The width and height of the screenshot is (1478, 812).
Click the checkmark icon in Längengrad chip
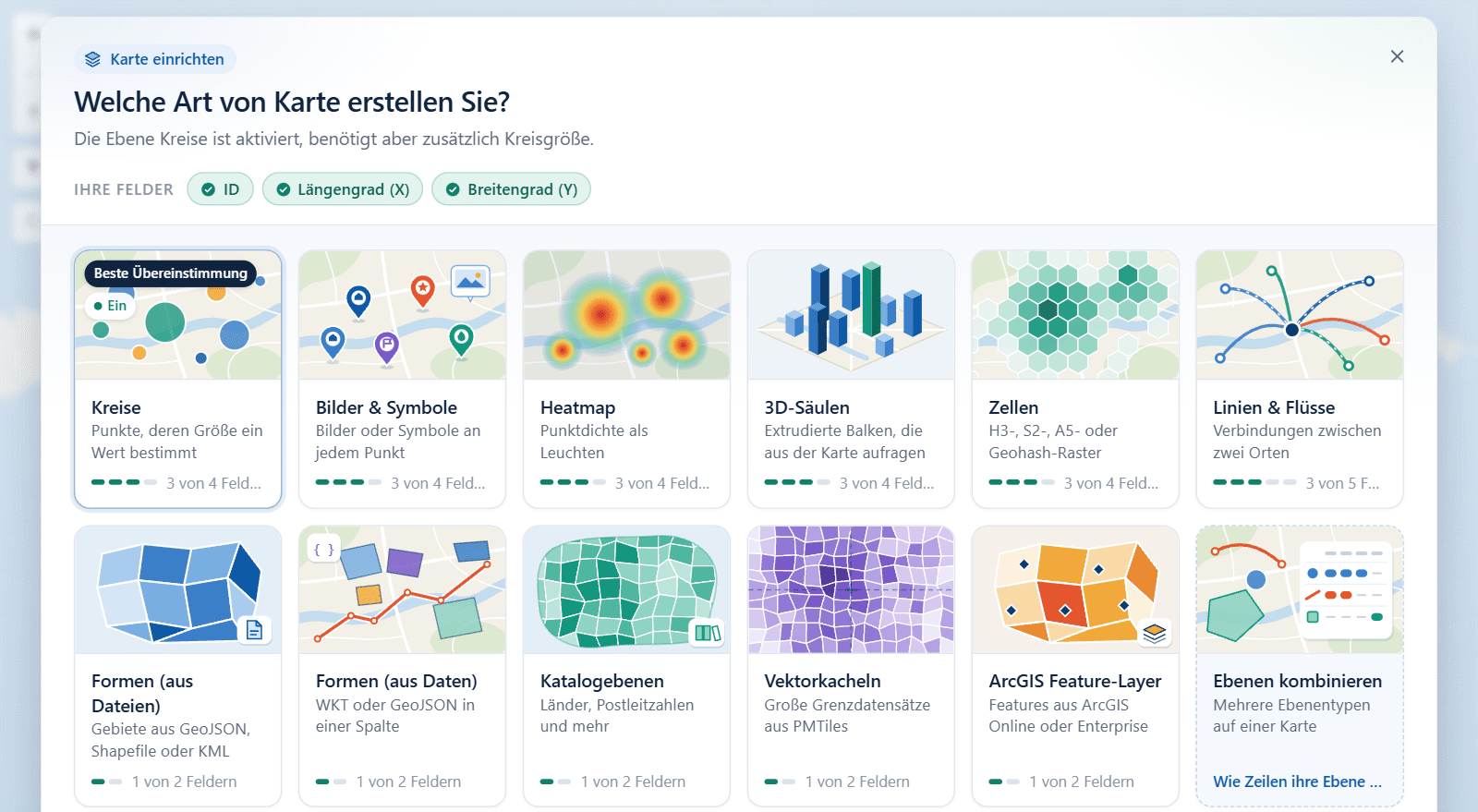pyautogui.click(x=284, y=189)
